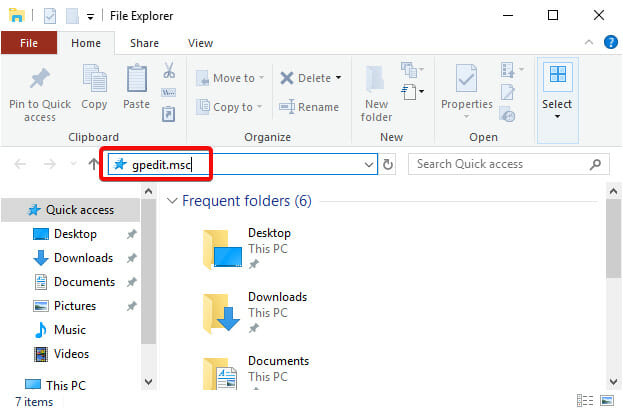Expand the Properties dropdown arrow
This screenshot has width=623, height=414.
[466, 116]
